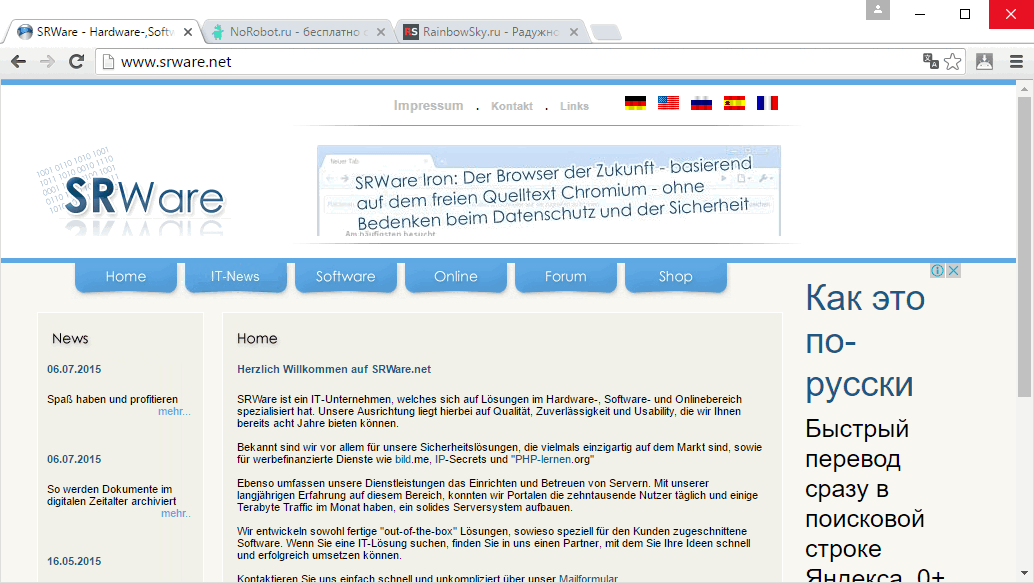Bookmark this page with the star

click(952, 61)
